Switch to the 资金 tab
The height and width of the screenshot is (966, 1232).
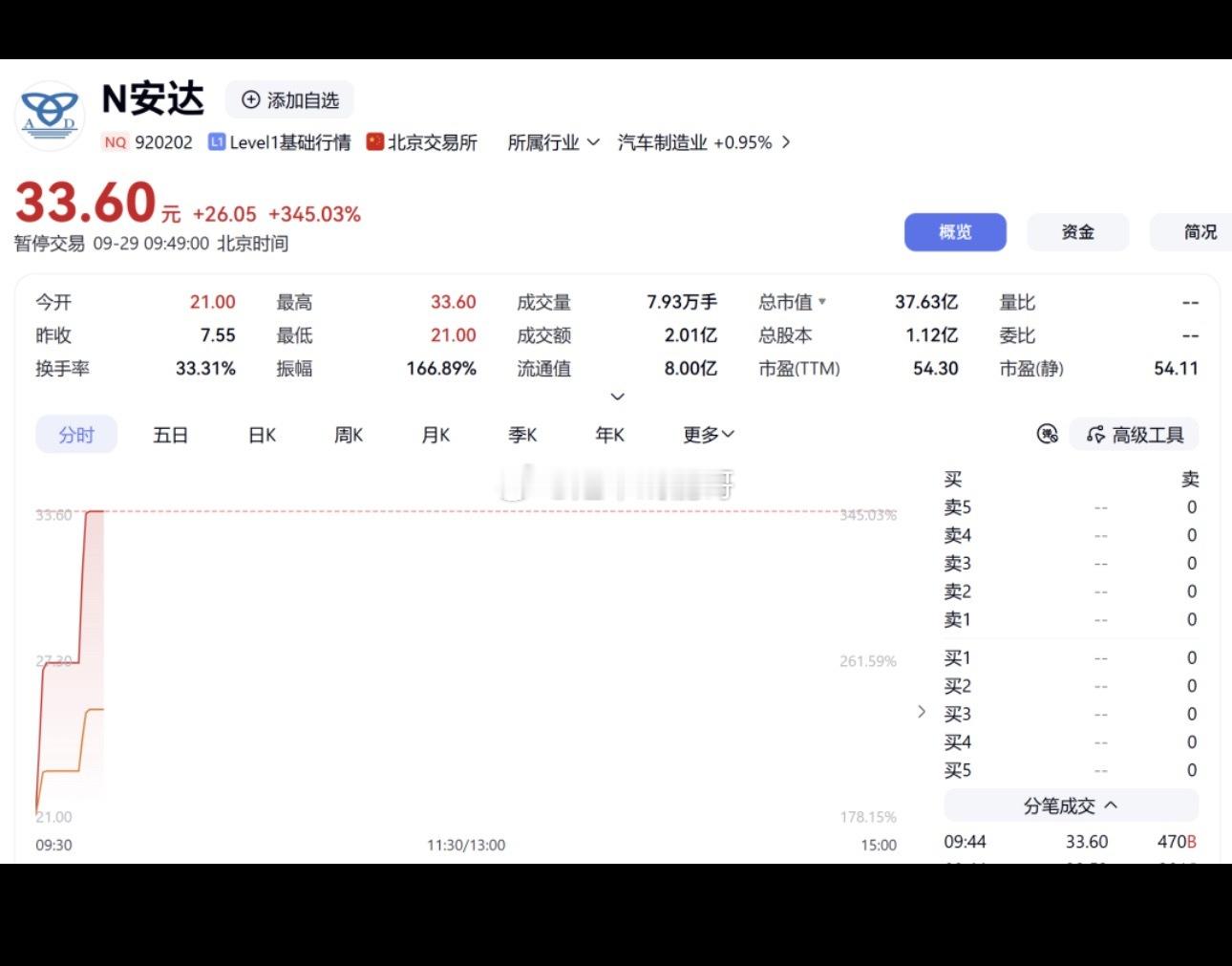click(x=1077, y=232)
